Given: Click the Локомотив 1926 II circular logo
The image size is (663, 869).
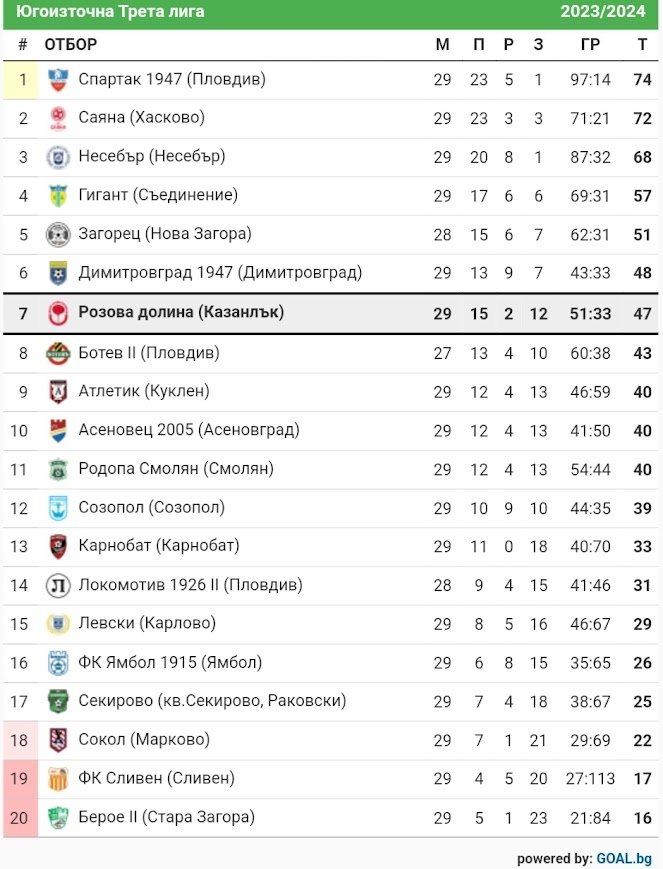Looking at the screenshot, I should (58, 586).
